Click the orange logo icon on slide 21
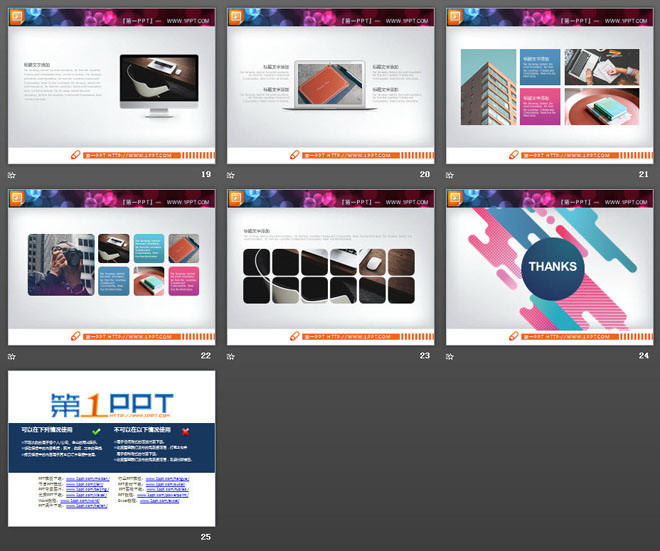 (455, 17)
